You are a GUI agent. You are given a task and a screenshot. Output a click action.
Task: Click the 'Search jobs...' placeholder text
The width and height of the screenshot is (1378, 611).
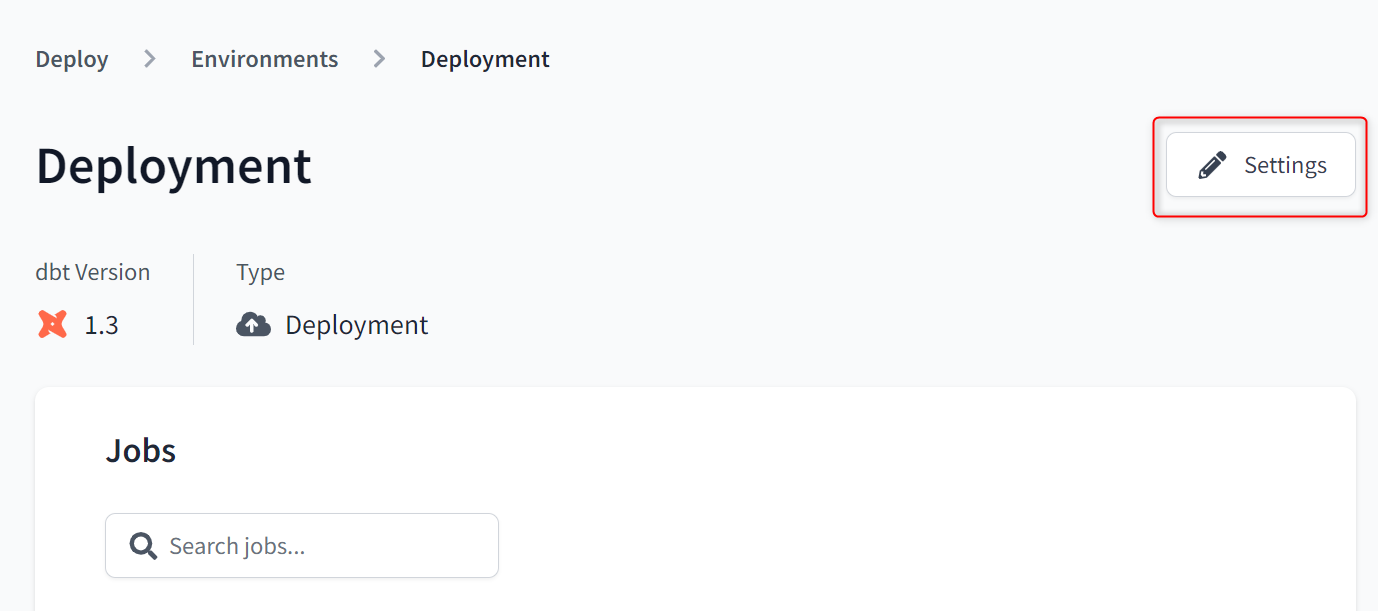237,546
